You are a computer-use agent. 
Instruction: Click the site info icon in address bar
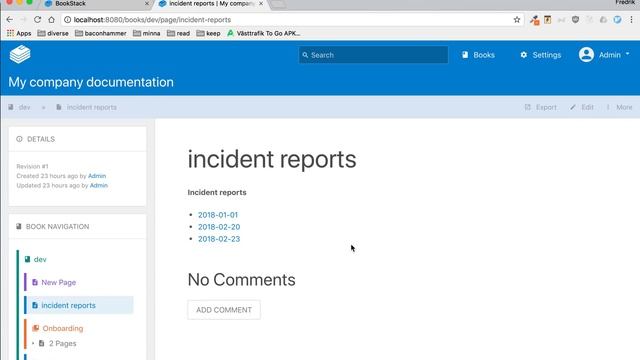click(67, 20)
